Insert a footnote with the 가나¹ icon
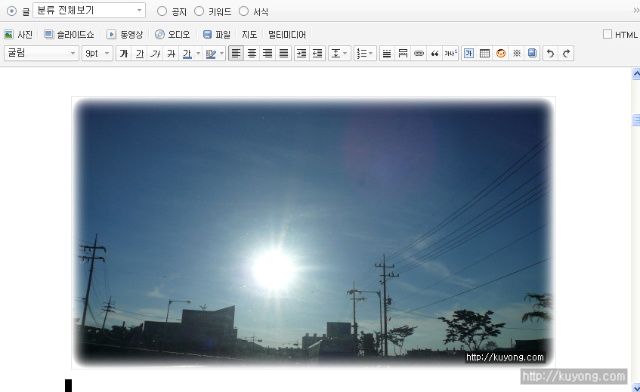The width and height of the screenshot is (640, 392). click(x=451, y=53)
